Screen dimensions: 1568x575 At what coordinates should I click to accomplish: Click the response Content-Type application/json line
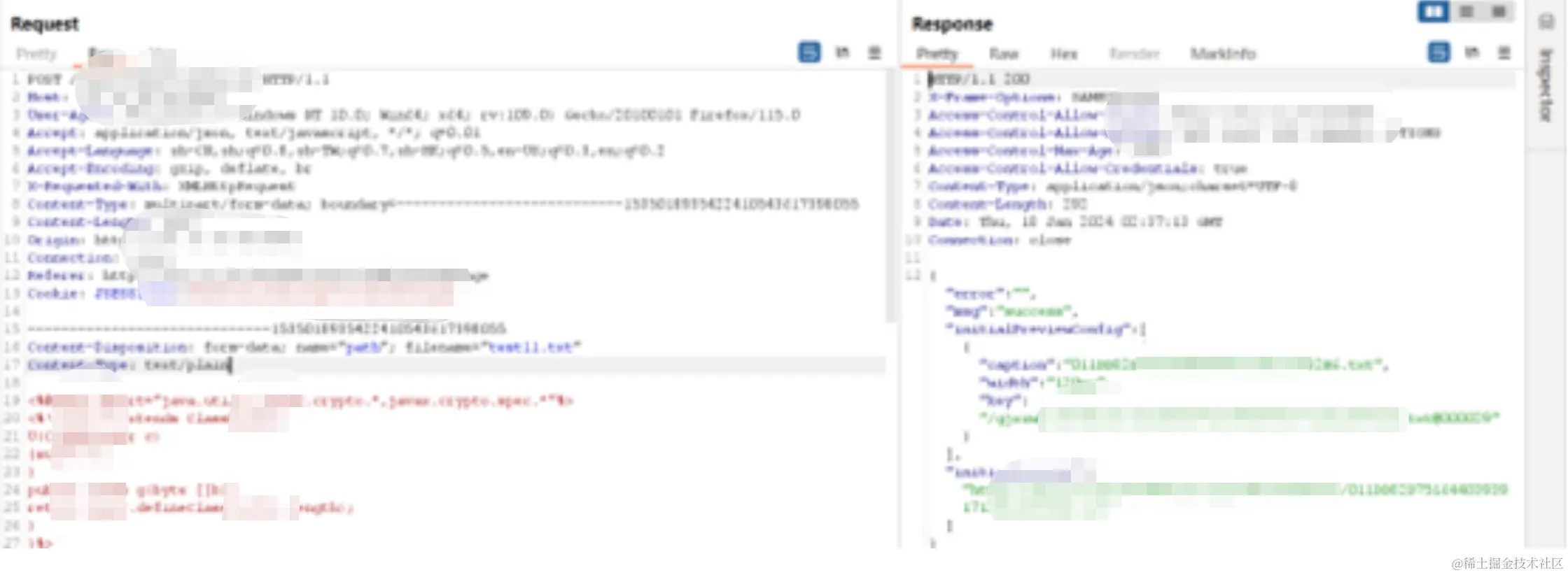click(1112, 186)
